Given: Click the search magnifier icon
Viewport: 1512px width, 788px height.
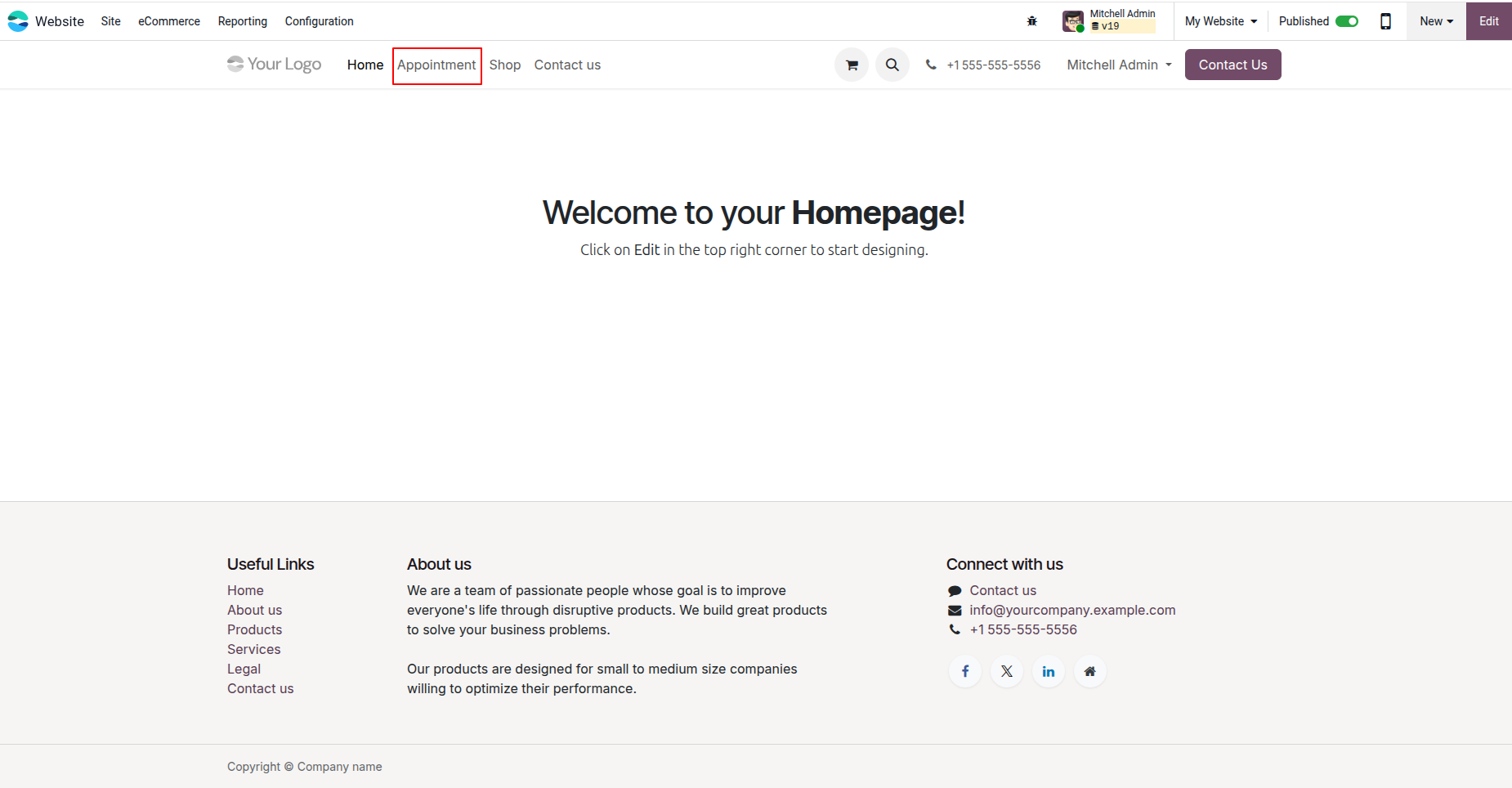Looking at the screenshot, I should click(x=892, y=65).
